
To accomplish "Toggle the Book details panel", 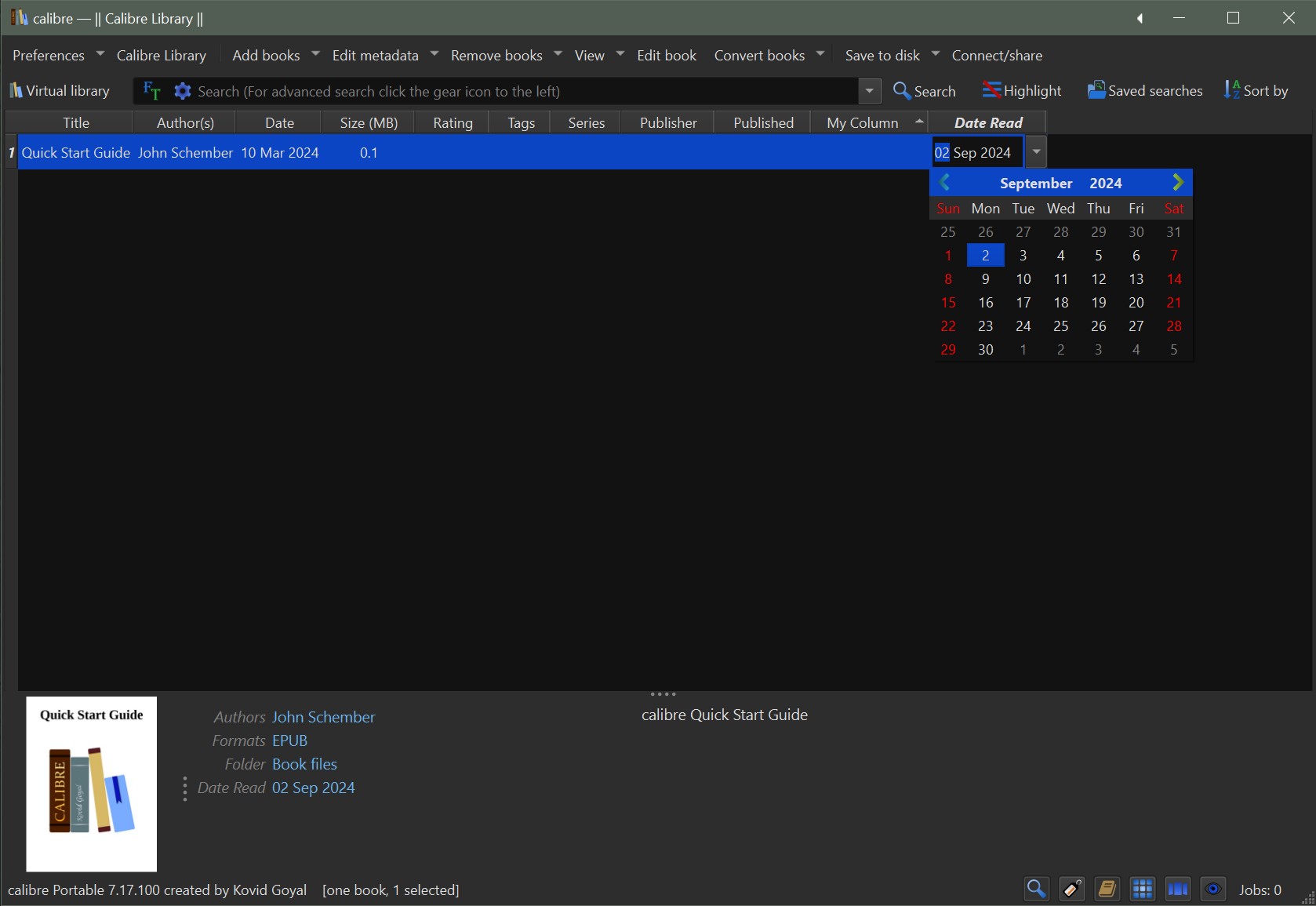I will (1107, 889).
